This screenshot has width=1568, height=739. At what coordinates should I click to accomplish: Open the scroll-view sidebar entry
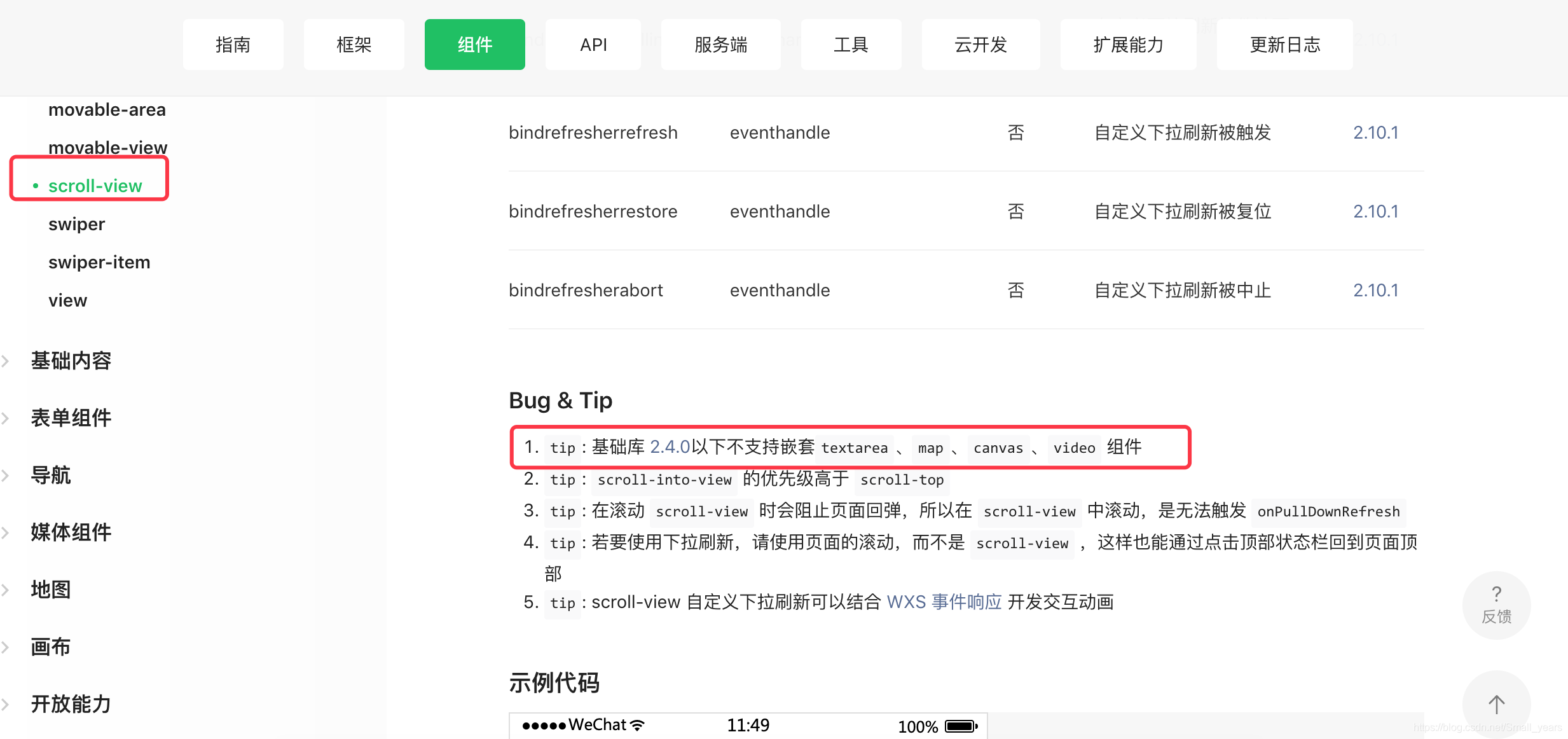[x=95, y=186]
